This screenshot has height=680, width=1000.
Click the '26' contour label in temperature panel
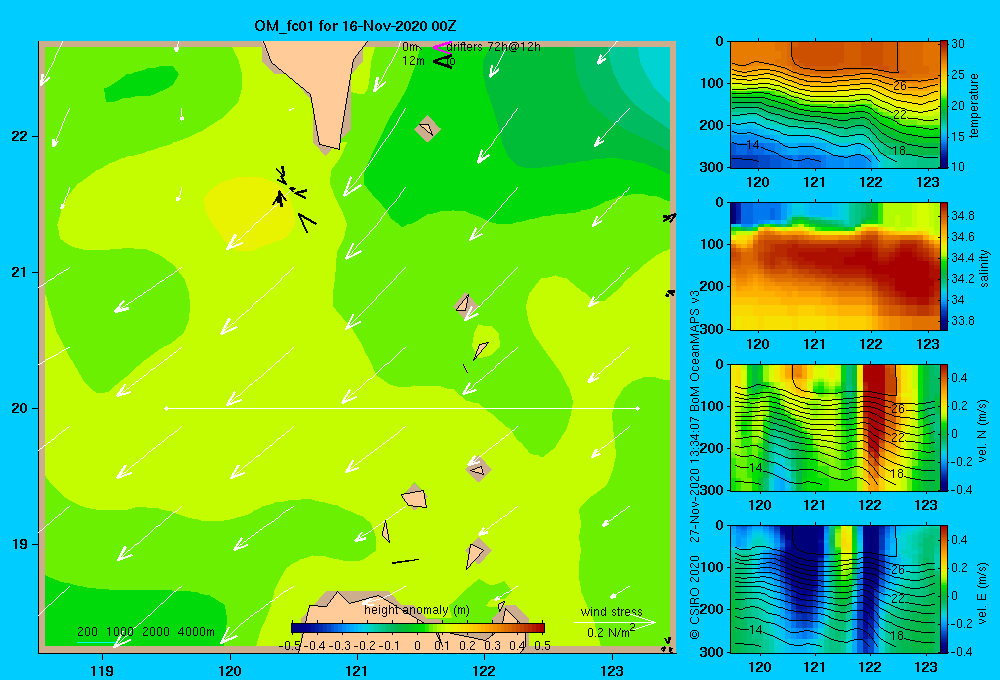pyautogui.click(x=899, y=86)
